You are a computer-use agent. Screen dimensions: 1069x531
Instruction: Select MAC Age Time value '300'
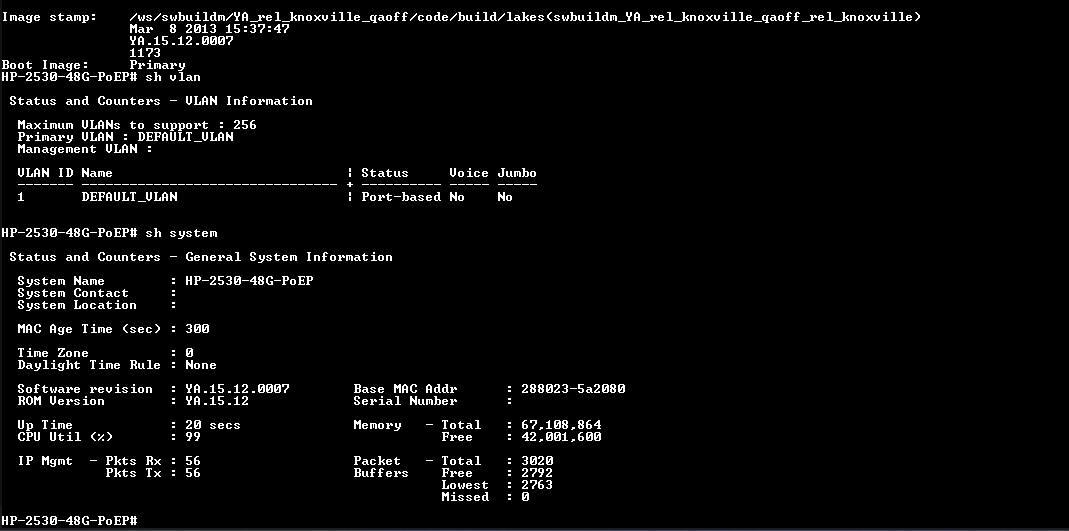pos(197,329)
